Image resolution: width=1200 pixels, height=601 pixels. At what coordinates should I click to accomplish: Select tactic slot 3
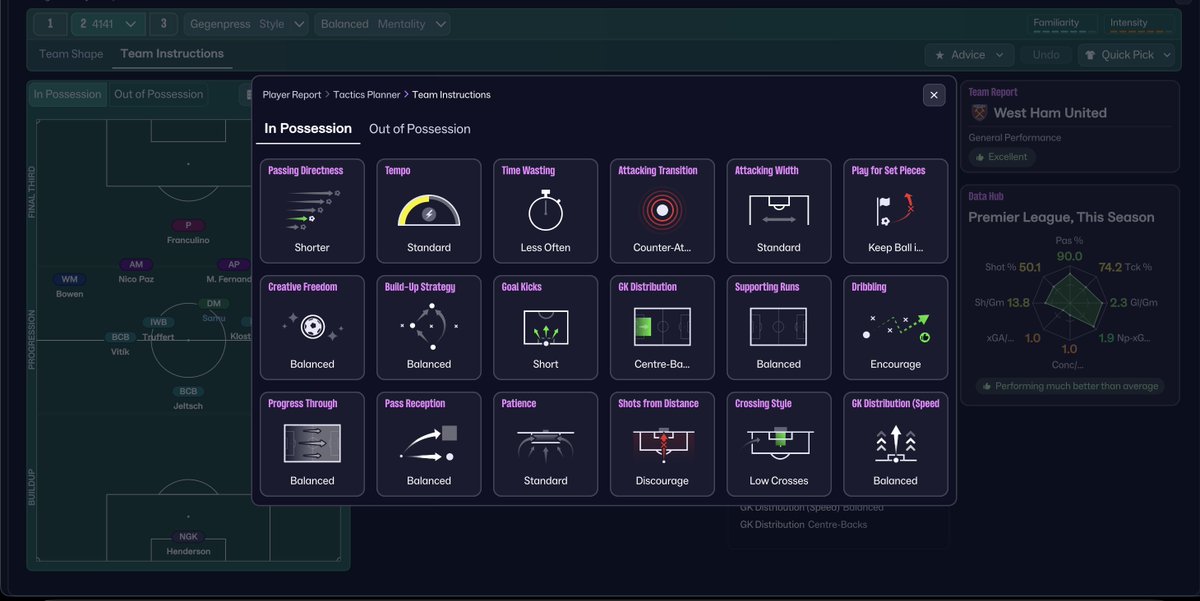pos(163,24)
